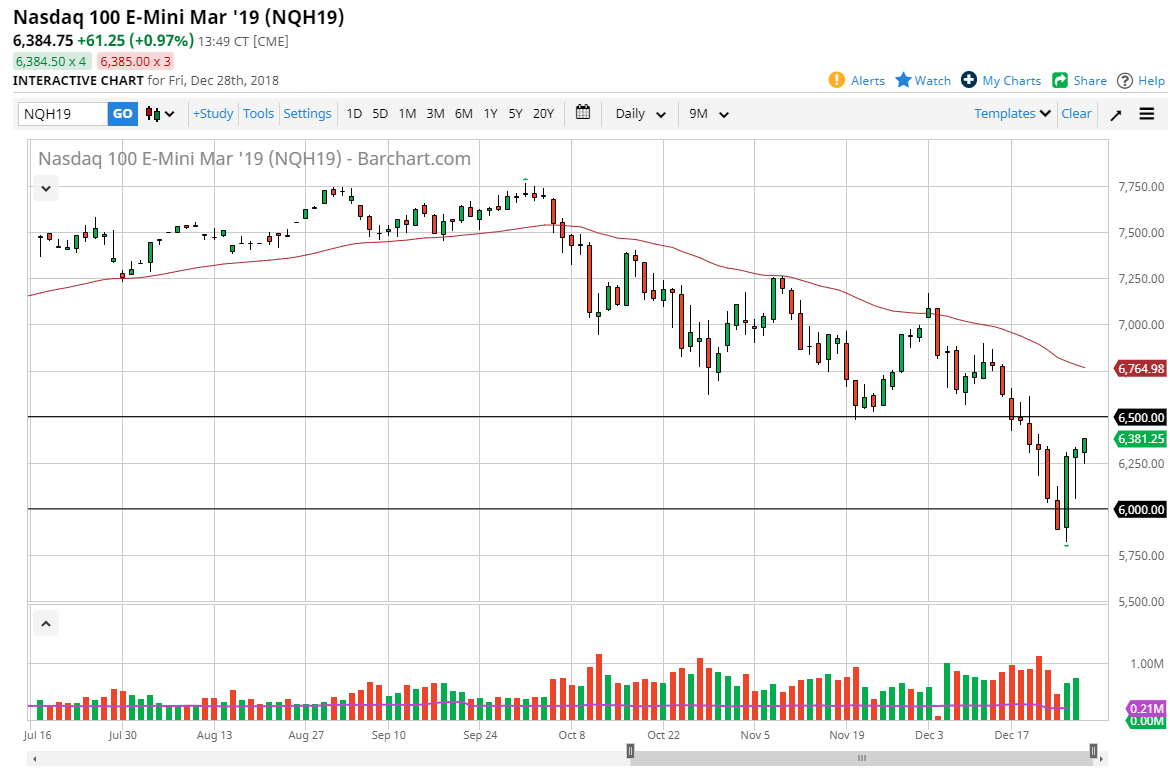Open the calendar date picker icon
The width and height of the screenshot is (1170, 769).
click(583, 113)
